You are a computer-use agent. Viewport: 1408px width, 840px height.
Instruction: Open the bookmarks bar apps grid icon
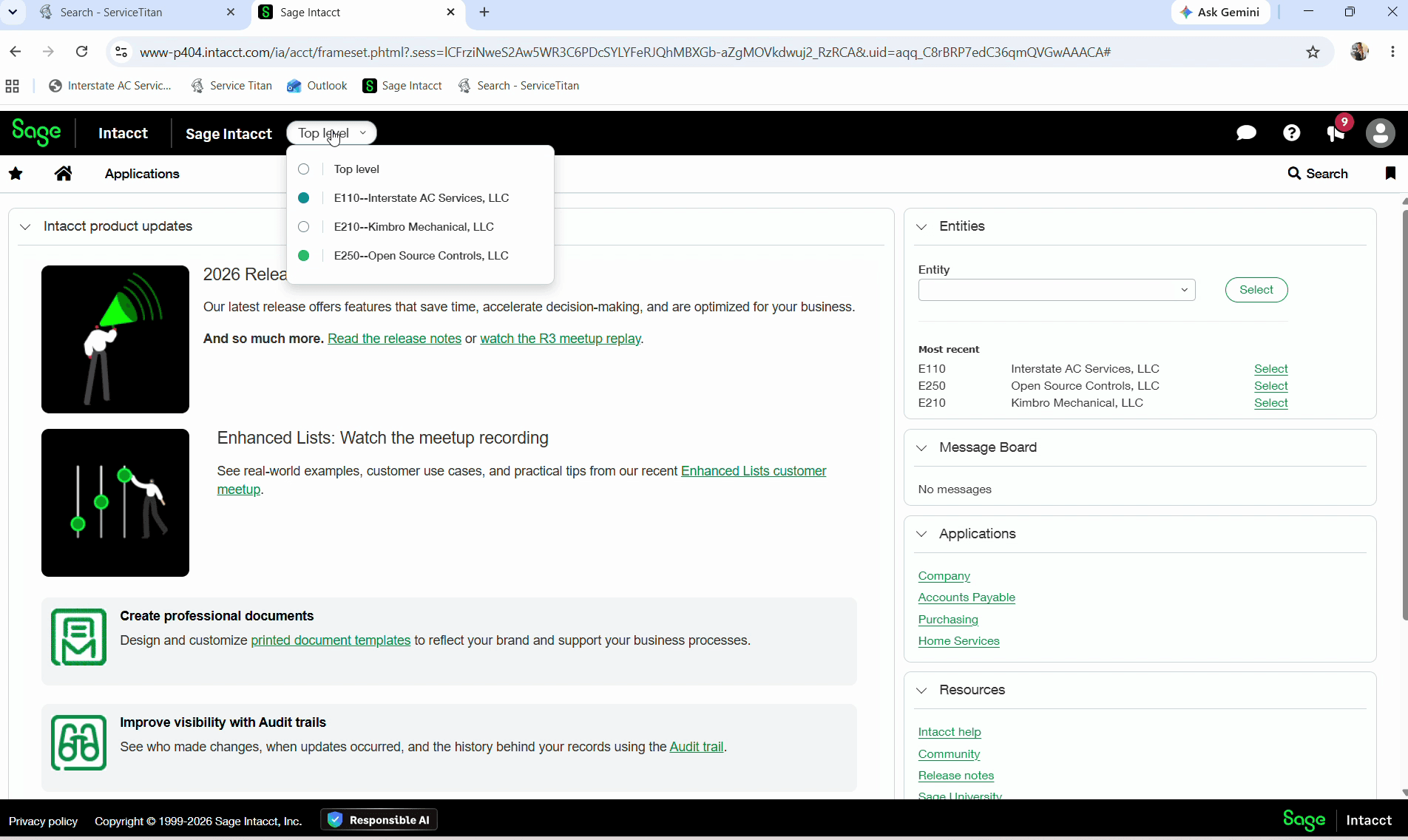[12, 86]
